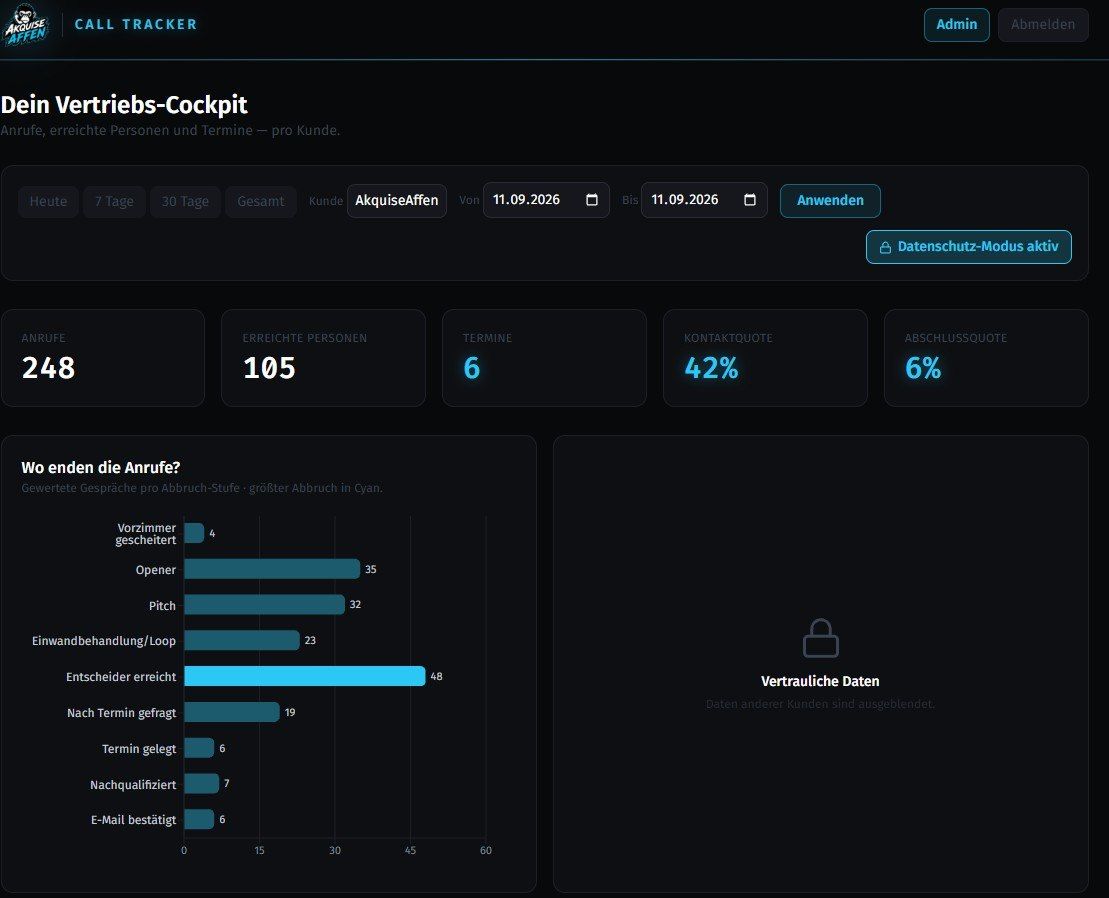
Task: Click the large lock icon above Vertrauliche Daten
Action: pyautogui.click(x=820, y=638)
